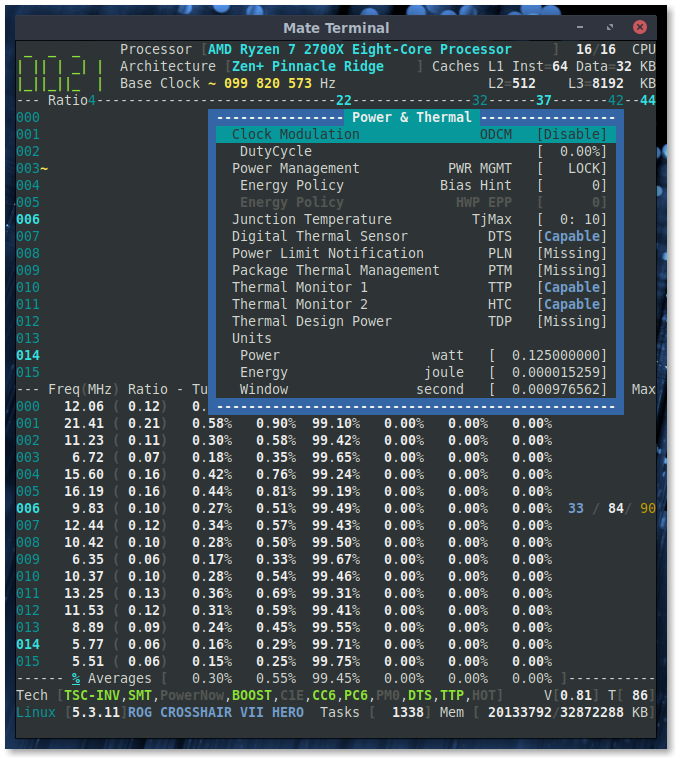The height and width of the screenshot is (758, 676).
Task: Click core 001 frequency 21.41
Action: [x=84, y=423]
